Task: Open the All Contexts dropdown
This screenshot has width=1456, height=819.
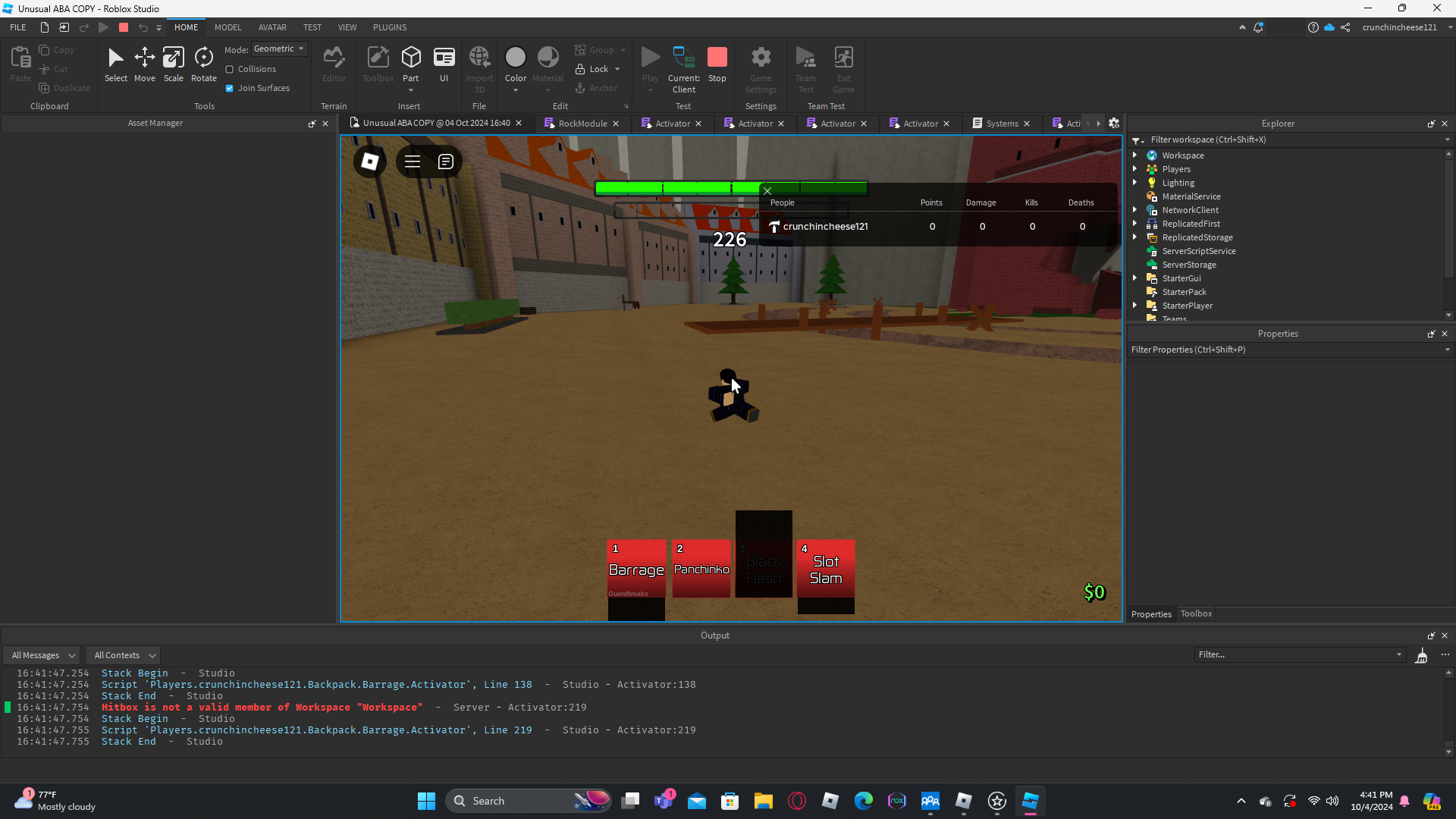Action: coord(124,655)
